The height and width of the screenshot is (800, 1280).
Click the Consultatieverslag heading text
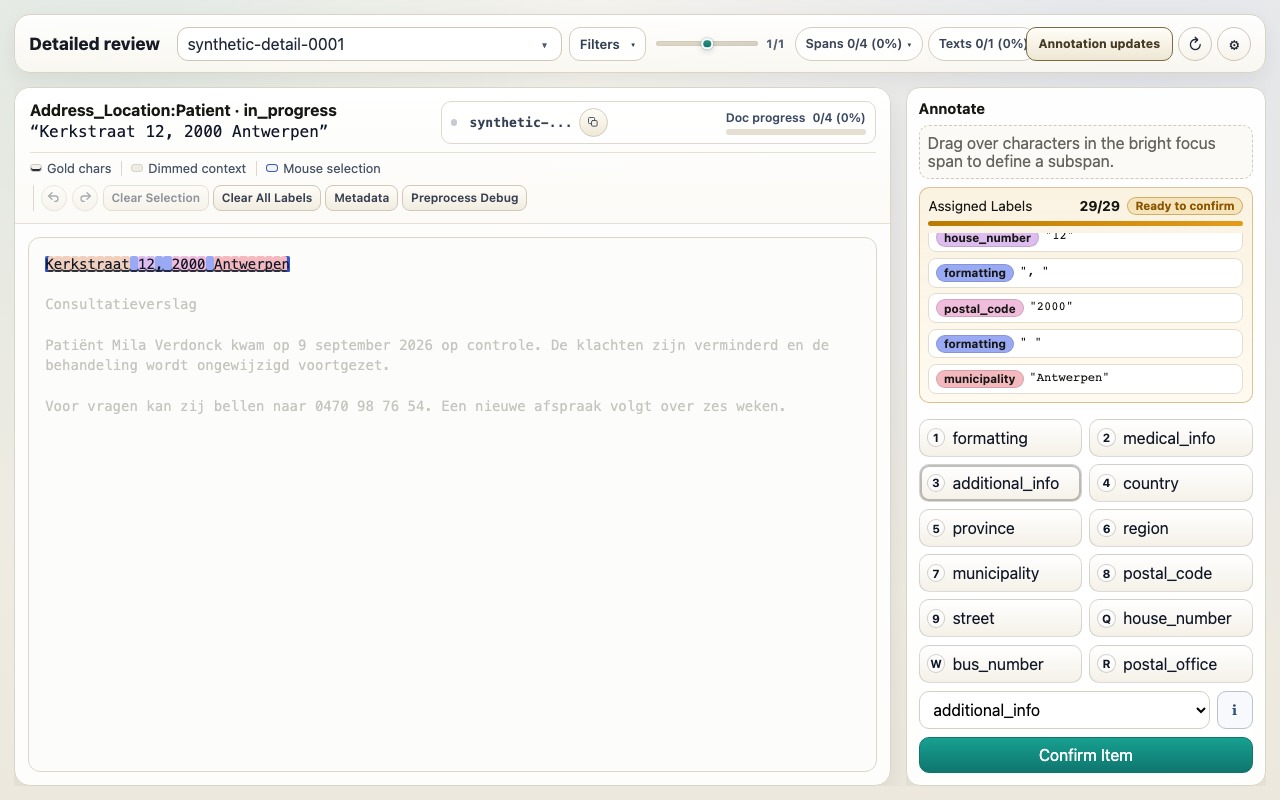pos(121,304)
